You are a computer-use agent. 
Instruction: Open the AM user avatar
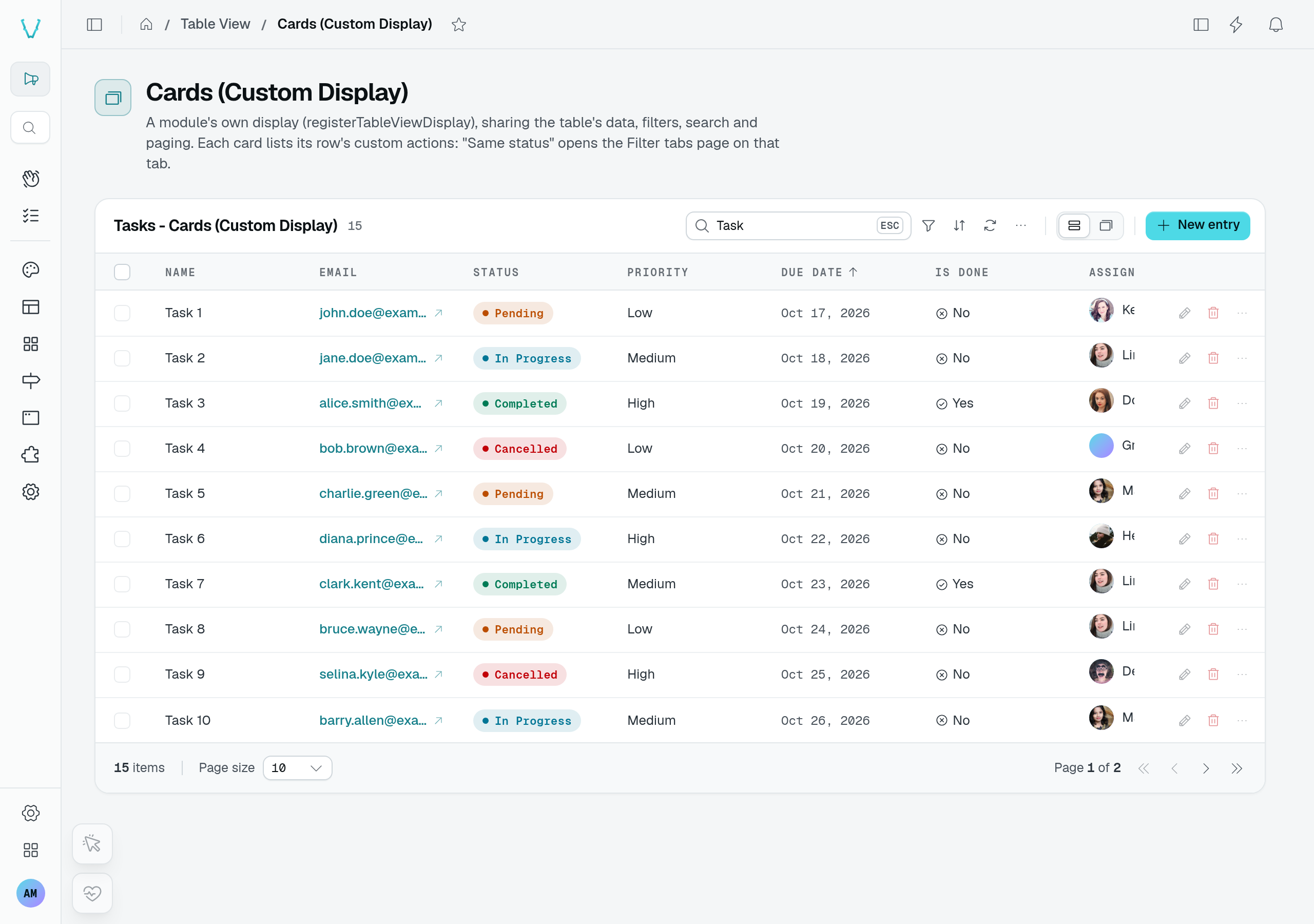tap(30, 893)
